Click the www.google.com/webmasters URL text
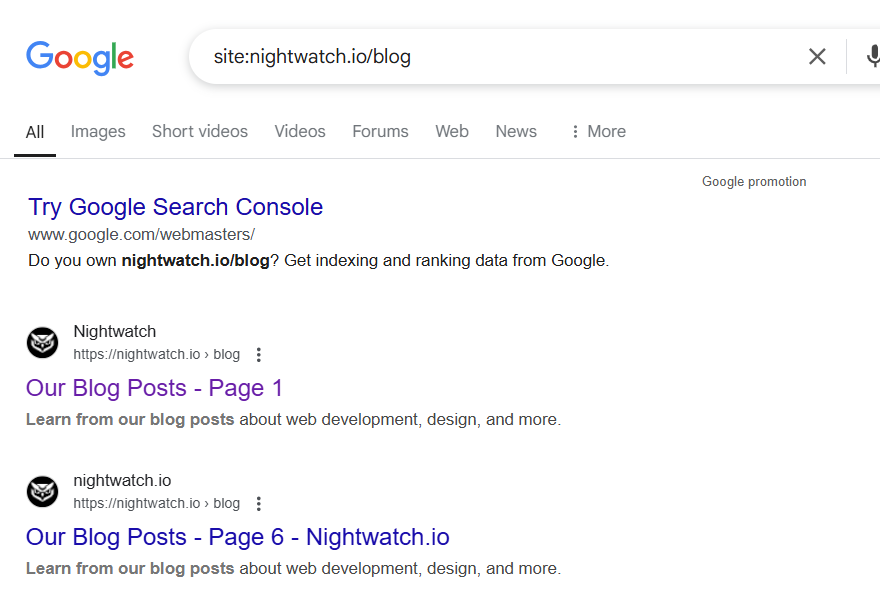The image size is (880, 606). [x=142, y=233]
